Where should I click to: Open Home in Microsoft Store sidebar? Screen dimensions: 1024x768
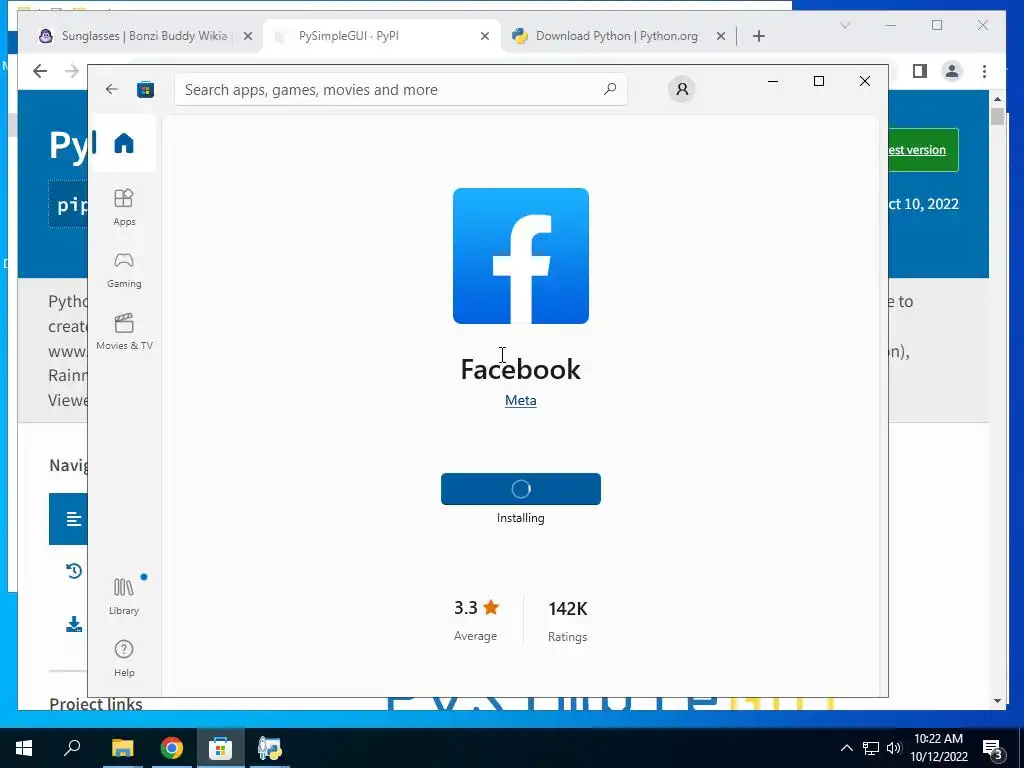coord(123,143)
